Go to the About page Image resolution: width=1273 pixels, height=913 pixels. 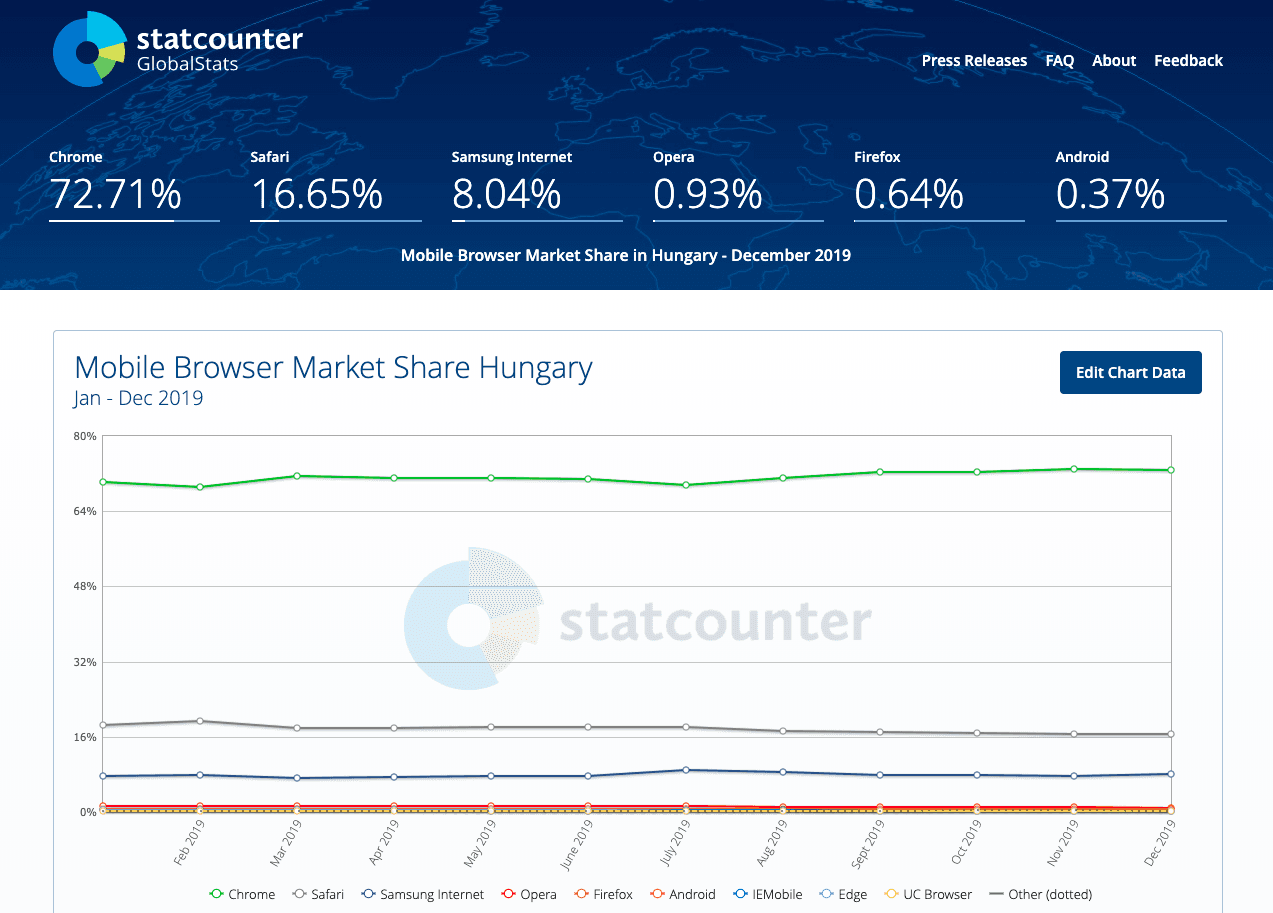tap(1113, 61)
